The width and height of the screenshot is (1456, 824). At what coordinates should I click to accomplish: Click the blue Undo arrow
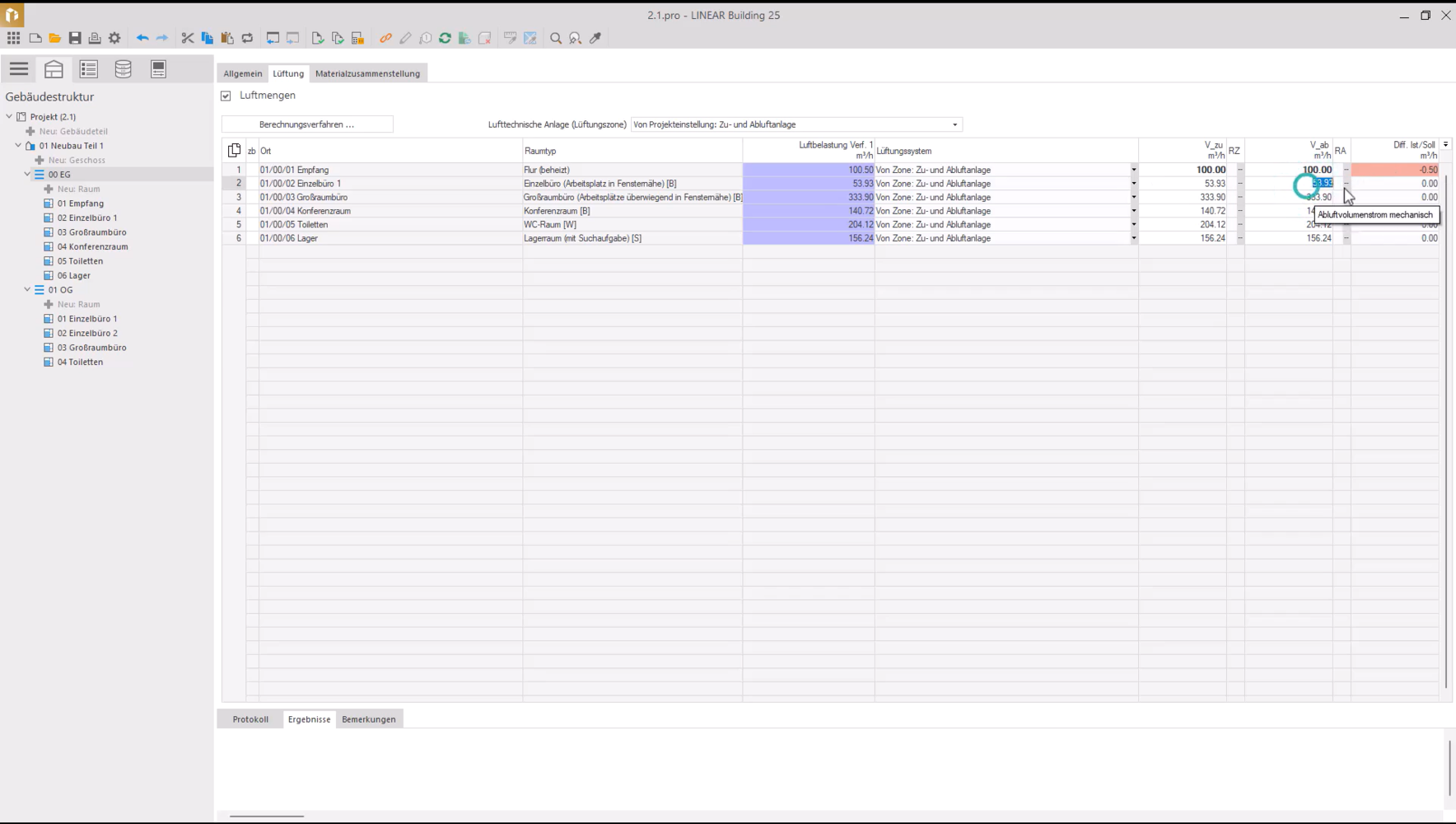(142, 38)
